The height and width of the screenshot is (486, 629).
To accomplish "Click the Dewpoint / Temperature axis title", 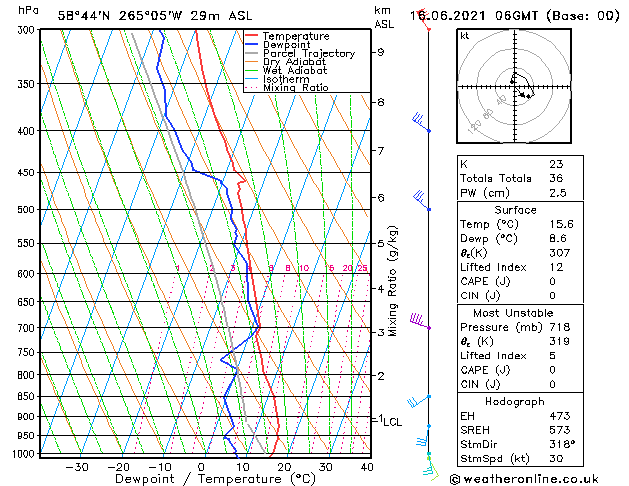I will pos(215,479).
